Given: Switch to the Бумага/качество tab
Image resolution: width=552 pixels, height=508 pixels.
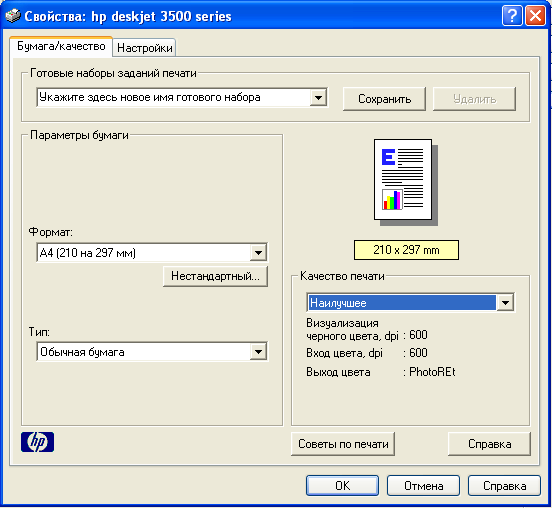Looking at the screenshot, I should point(61,46).
